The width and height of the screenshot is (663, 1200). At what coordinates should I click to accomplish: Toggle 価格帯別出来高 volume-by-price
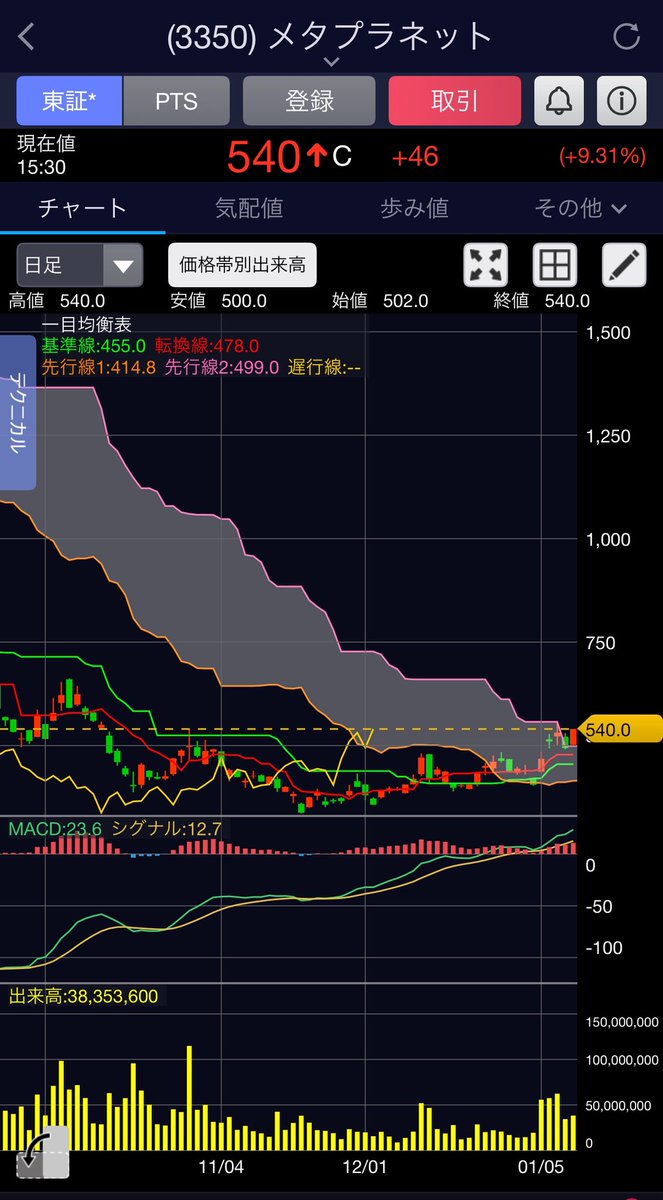(242, 266)
